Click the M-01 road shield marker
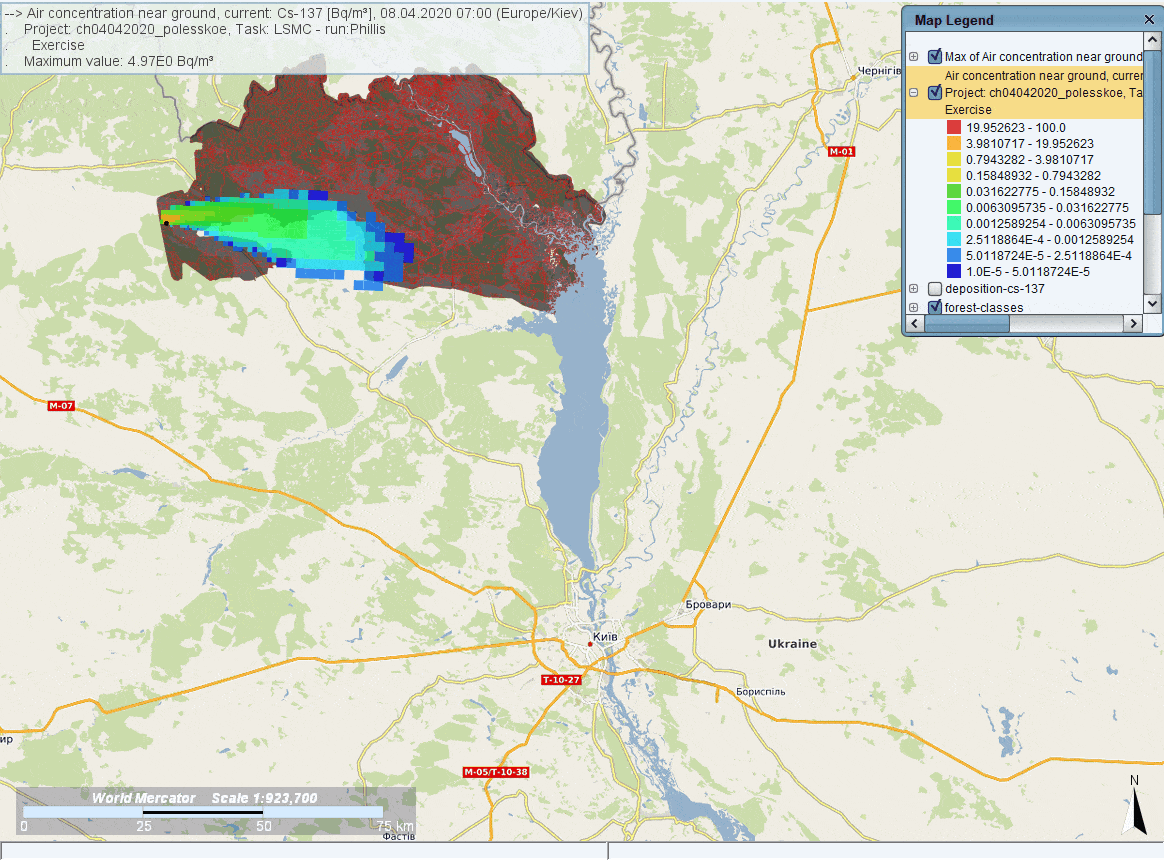The image size is (1164, 860). tap(843, 151)
